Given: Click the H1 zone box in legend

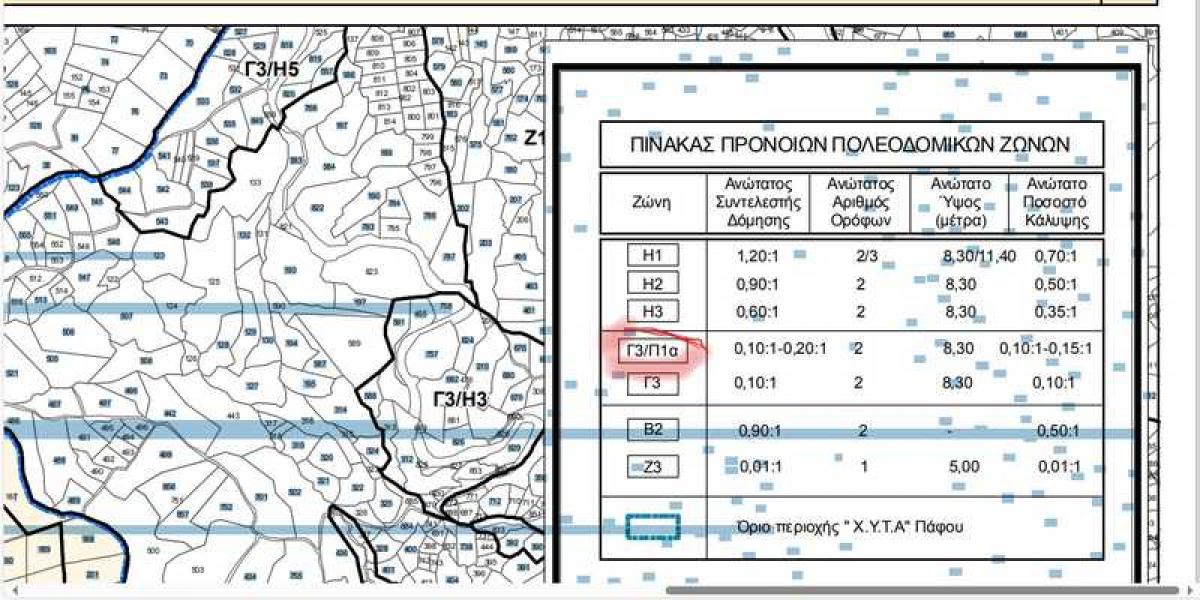Looking at the screenshot, I should (x=652, y=256).
